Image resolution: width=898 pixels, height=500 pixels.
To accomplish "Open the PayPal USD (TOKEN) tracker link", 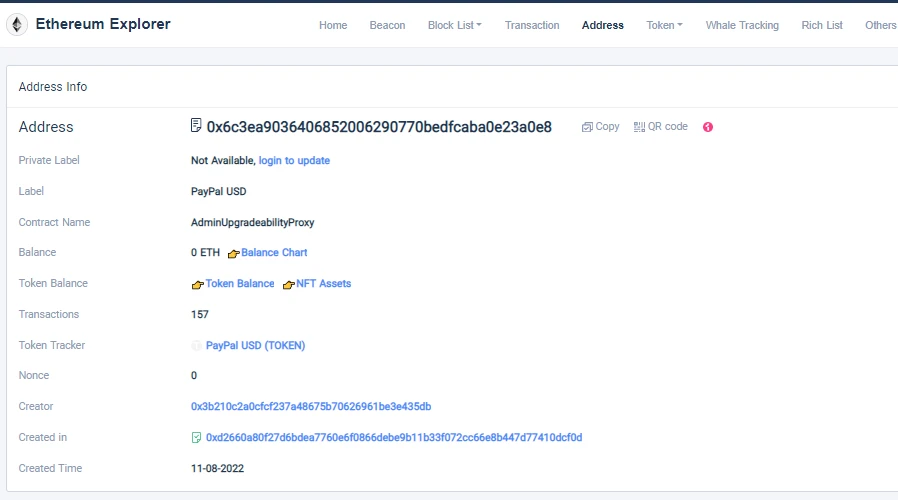I will [255, 345].
